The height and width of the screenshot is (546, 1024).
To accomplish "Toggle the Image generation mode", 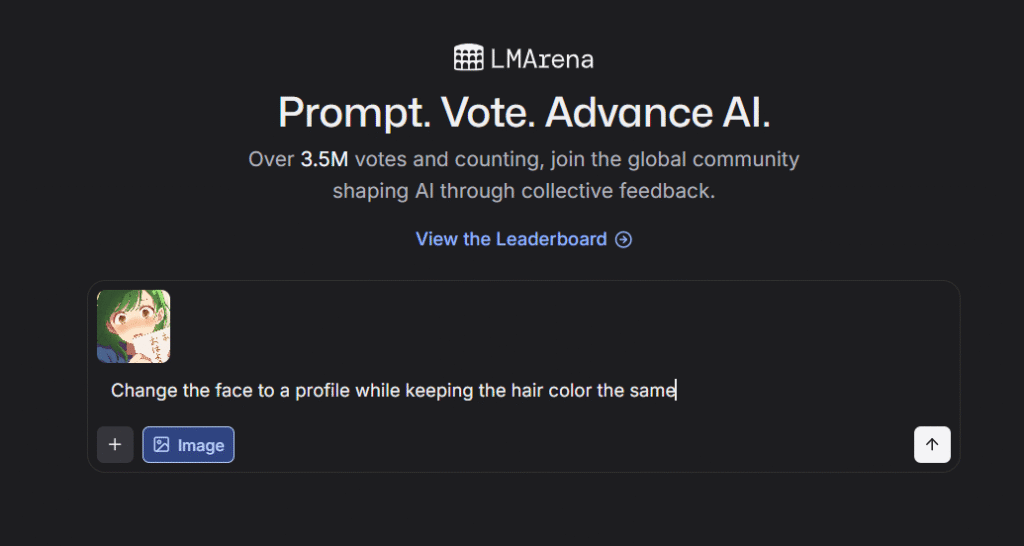I will click(188, 445).
